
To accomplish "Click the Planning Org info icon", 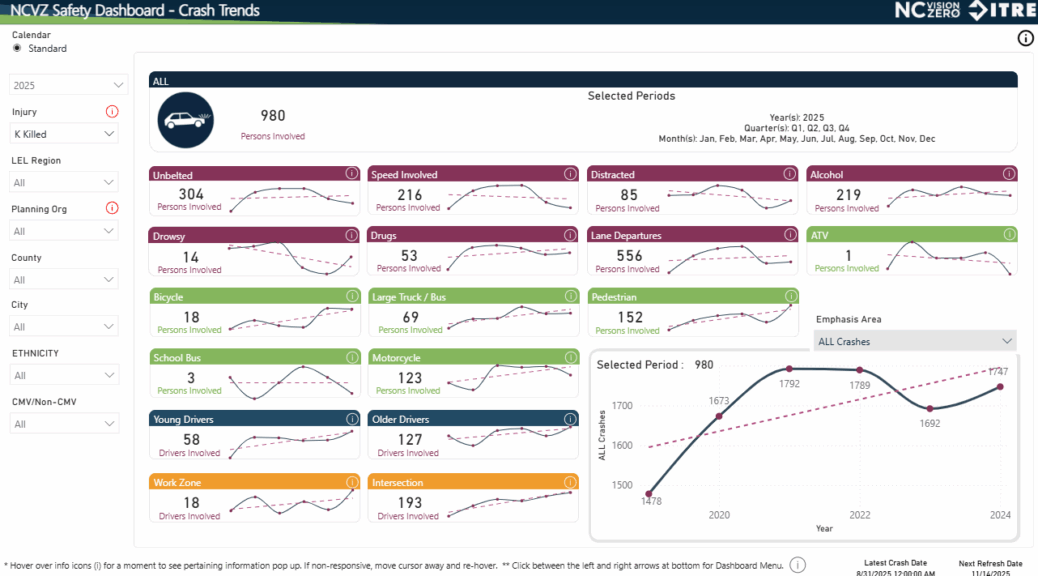I will 112,208.
